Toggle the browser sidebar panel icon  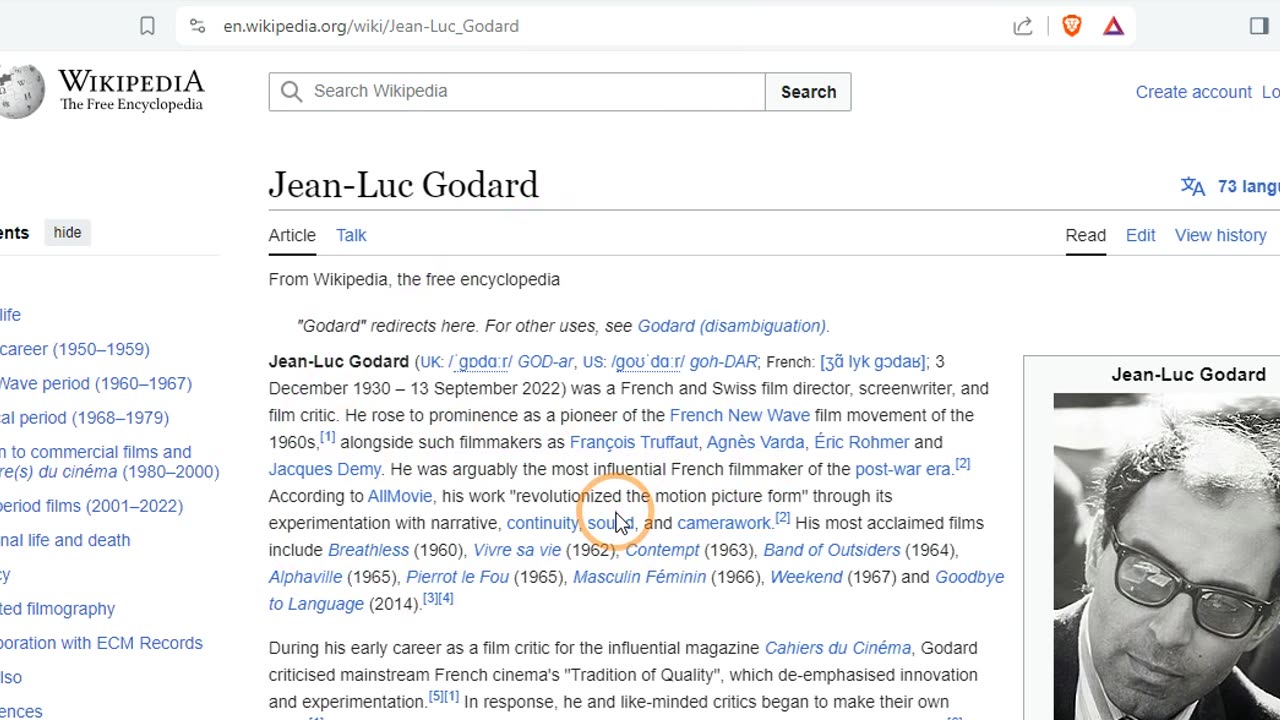[x=1259, y=26]
